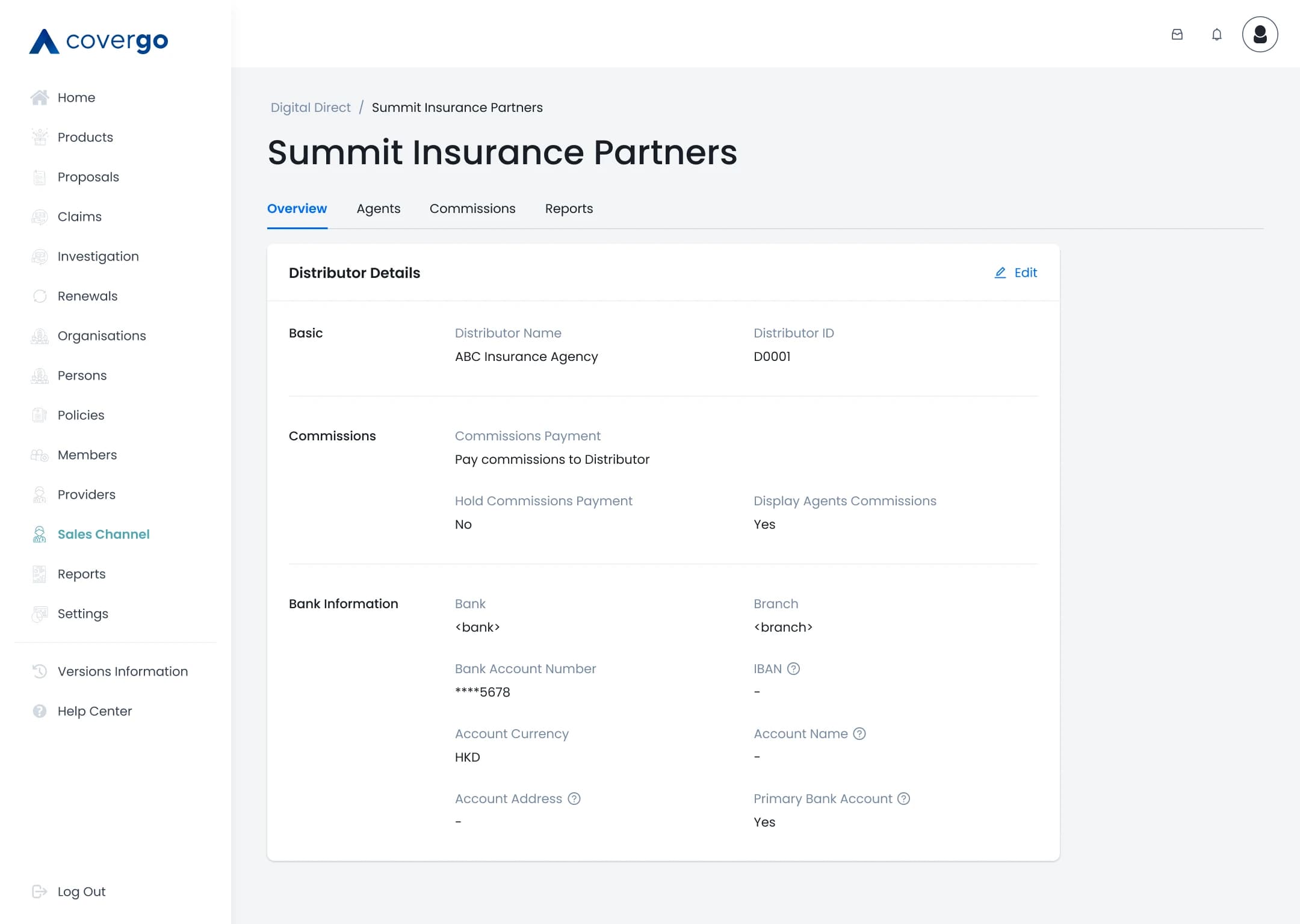
Task: Navigate to Proposals in the sidebar
Action: pos(88,177)
